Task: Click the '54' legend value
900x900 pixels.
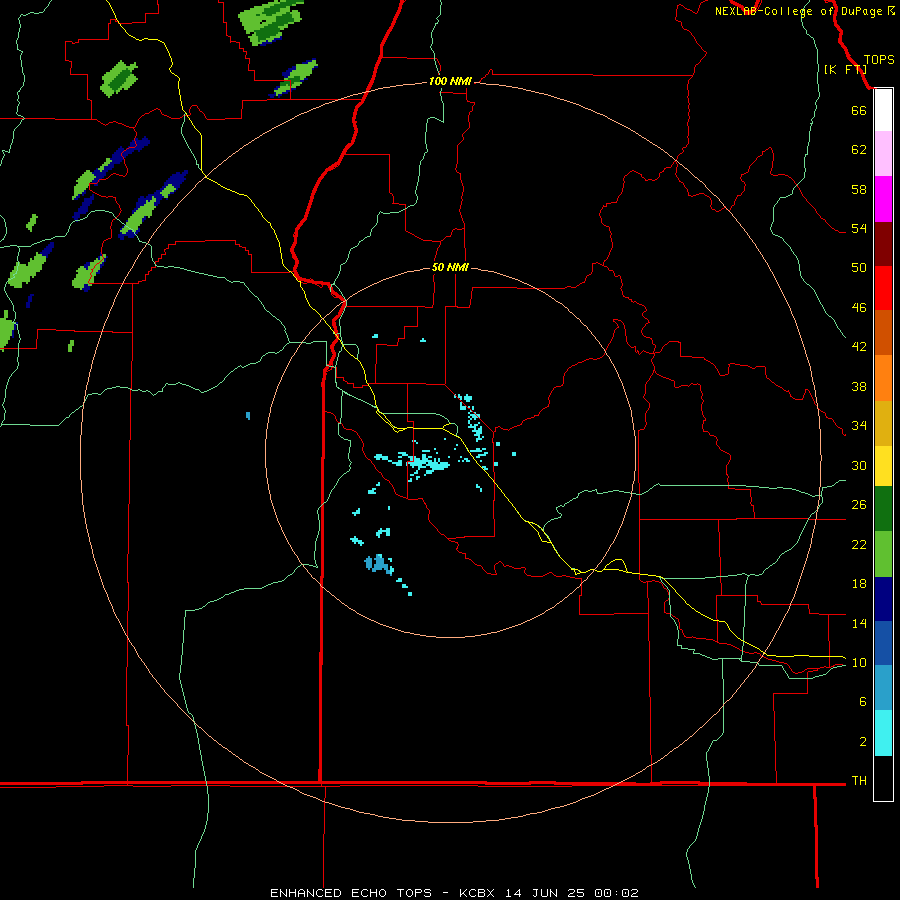Action: tap(859, 228)
